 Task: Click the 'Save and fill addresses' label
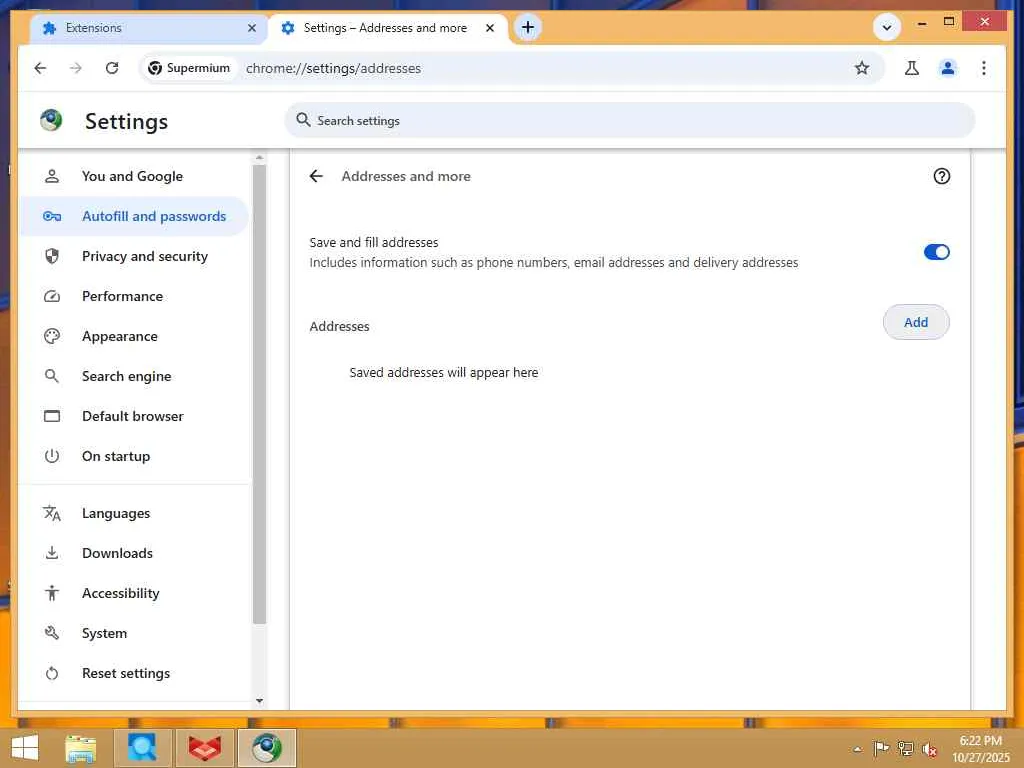(374, 242)
